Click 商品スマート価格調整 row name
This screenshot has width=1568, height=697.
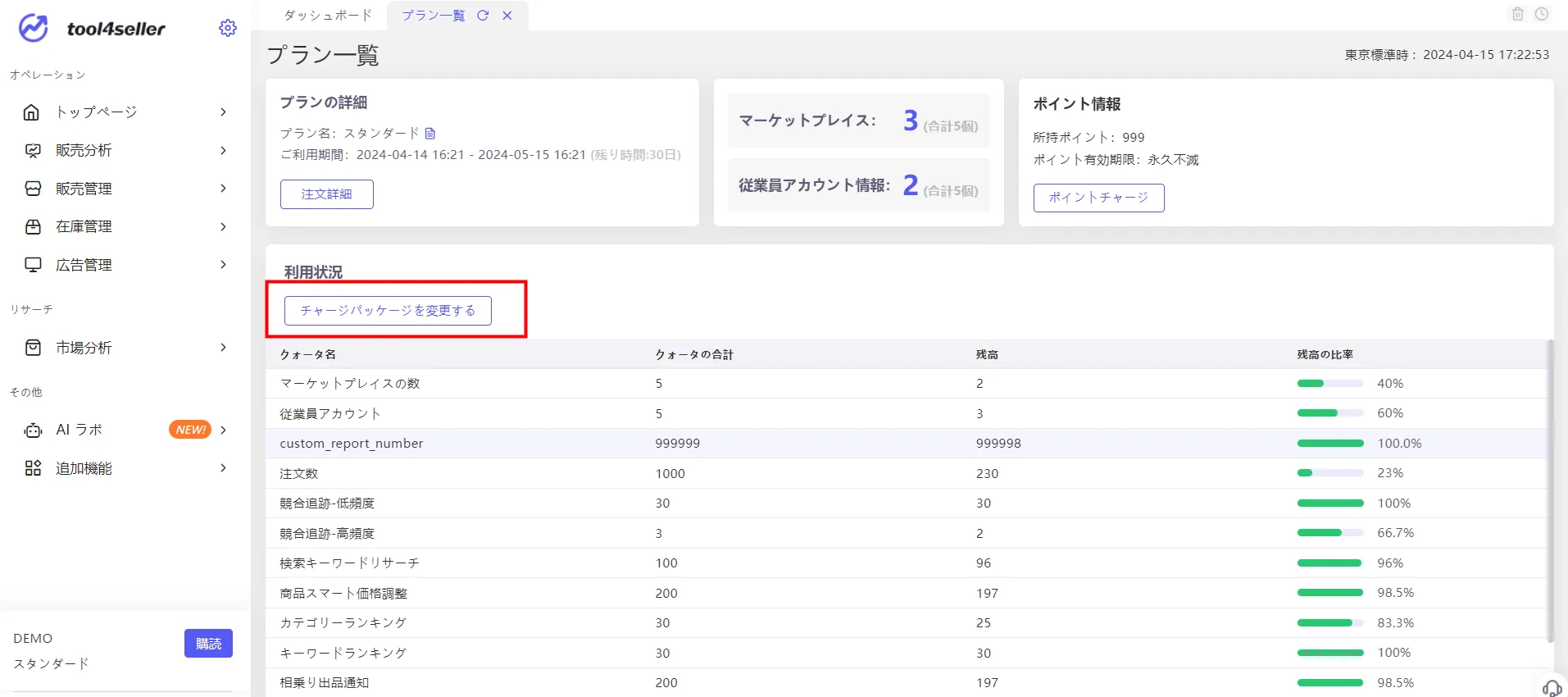(343, 593)
